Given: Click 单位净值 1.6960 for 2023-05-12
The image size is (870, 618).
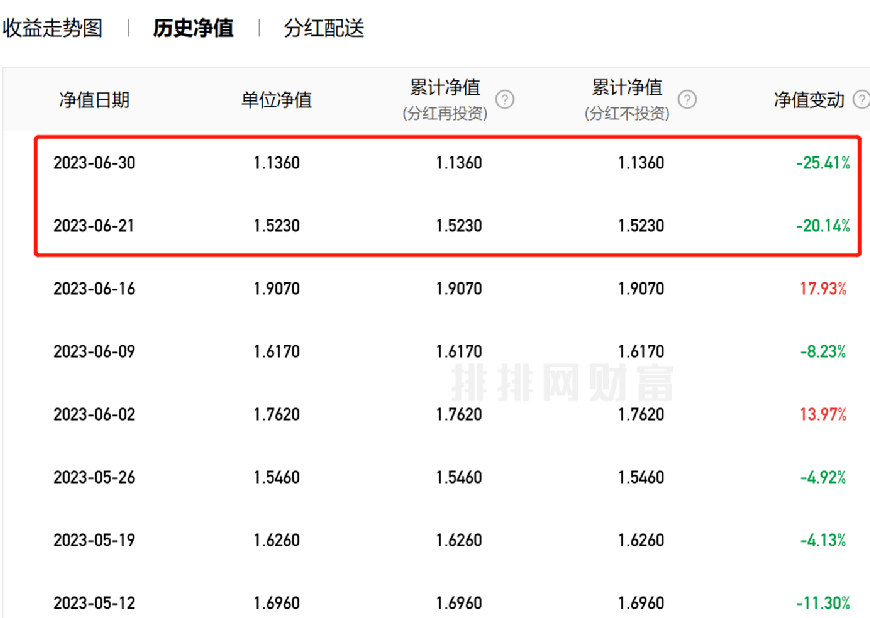Looking at the screenshot, I should [x=276, y=603].
